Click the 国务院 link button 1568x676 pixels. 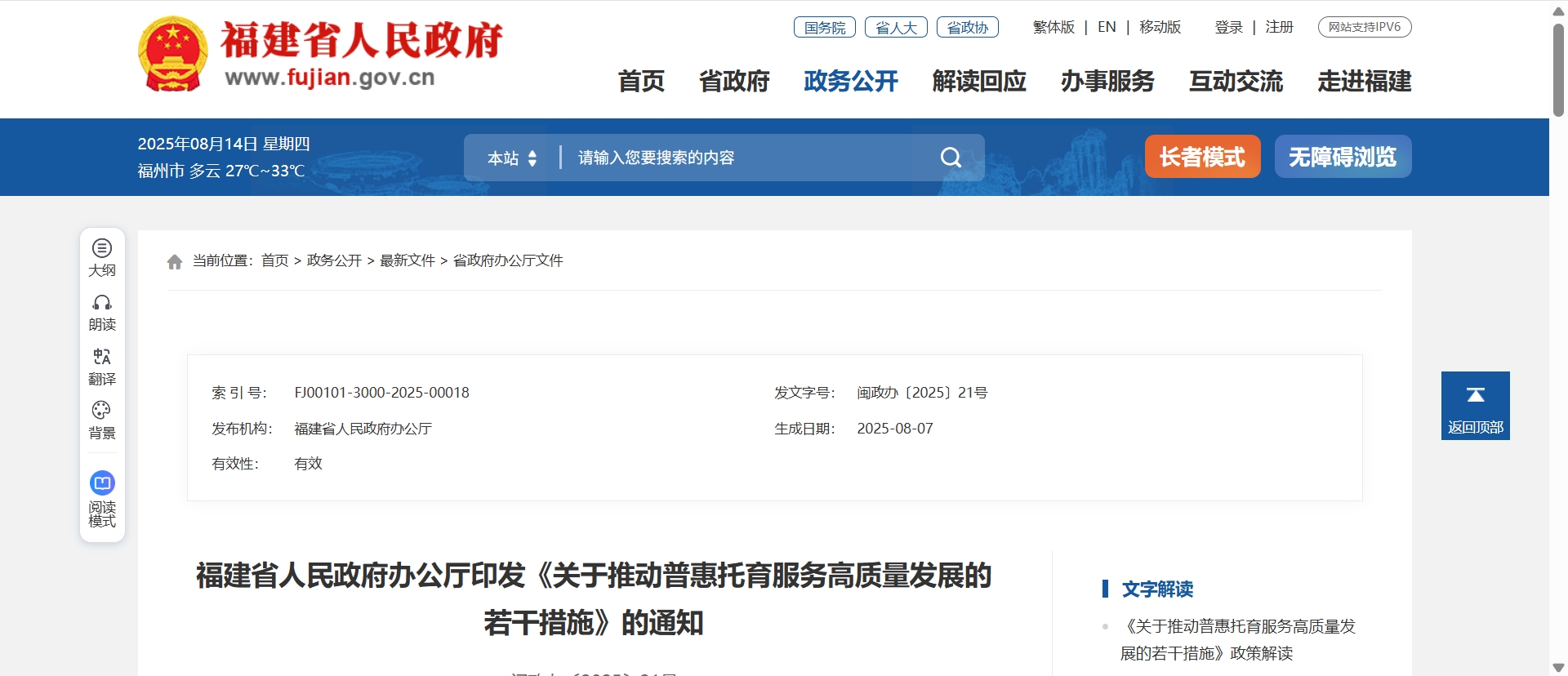pyautogui.click(x=824, y=28)
